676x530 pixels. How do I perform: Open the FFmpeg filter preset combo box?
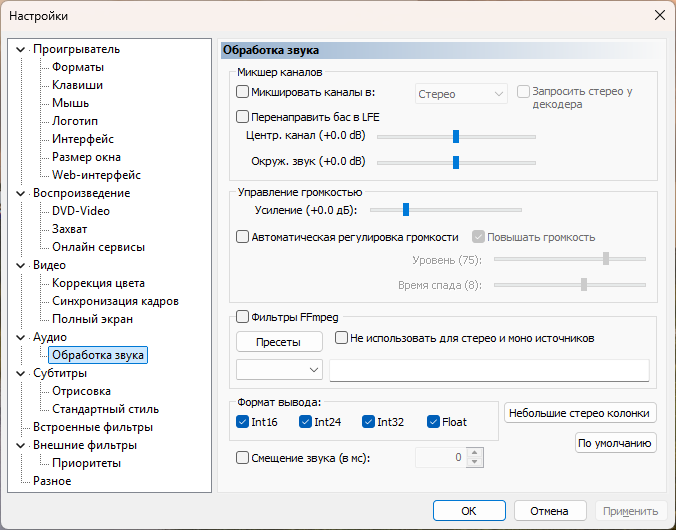pyautogui.click(x=279, y=370)
